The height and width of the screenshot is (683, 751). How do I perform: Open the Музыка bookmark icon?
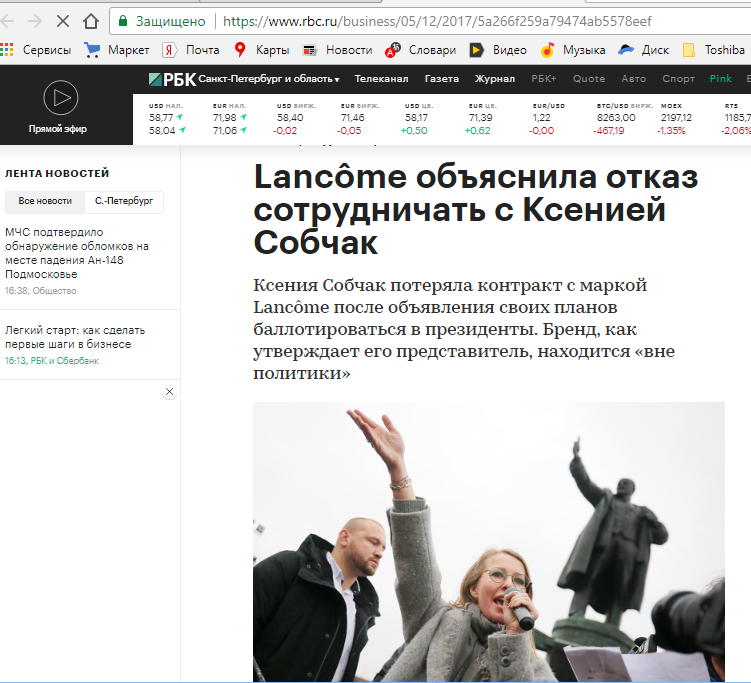(547, 50)
